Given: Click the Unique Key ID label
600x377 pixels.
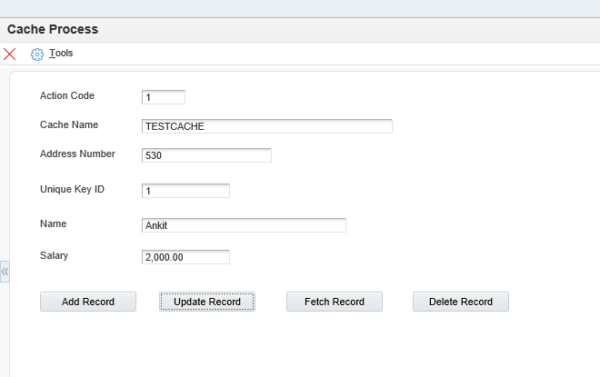Looking at the screenshot, I should pos(72,189).
